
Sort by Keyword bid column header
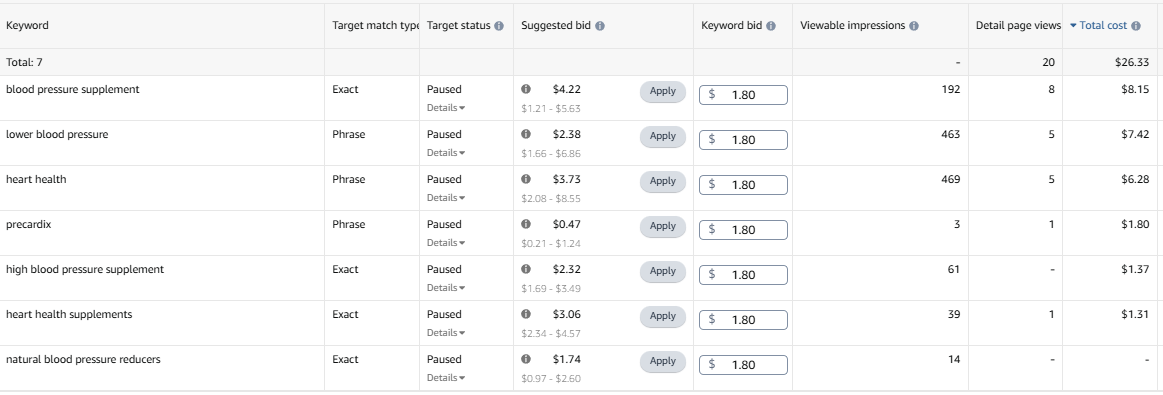[x=732, y=26]
